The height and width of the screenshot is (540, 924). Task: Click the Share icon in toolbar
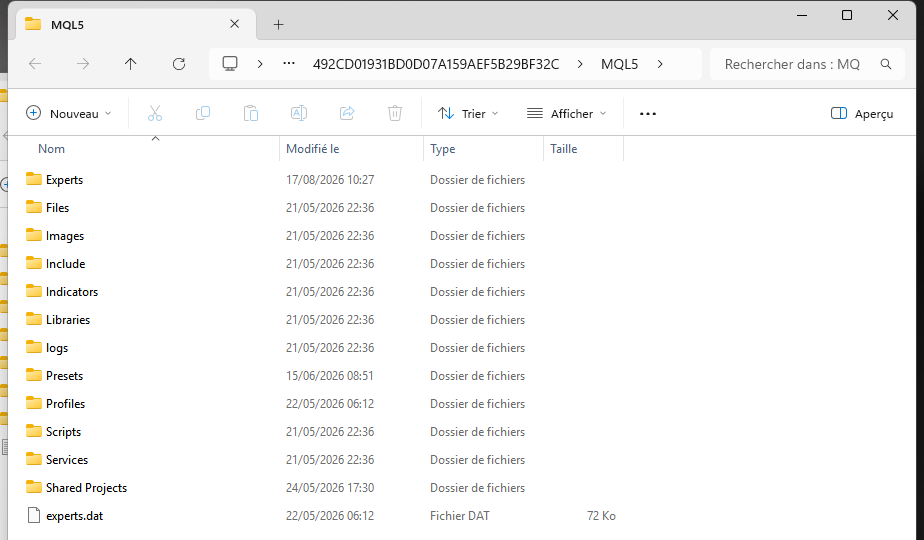[x=347, y=113]
